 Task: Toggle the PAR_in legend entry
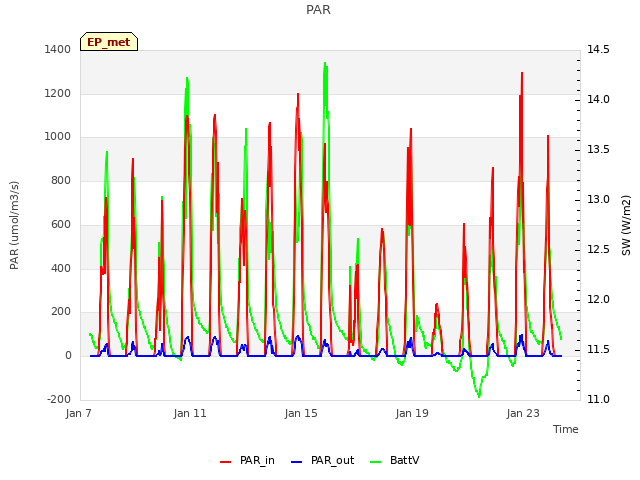click(x=247, y=461)
